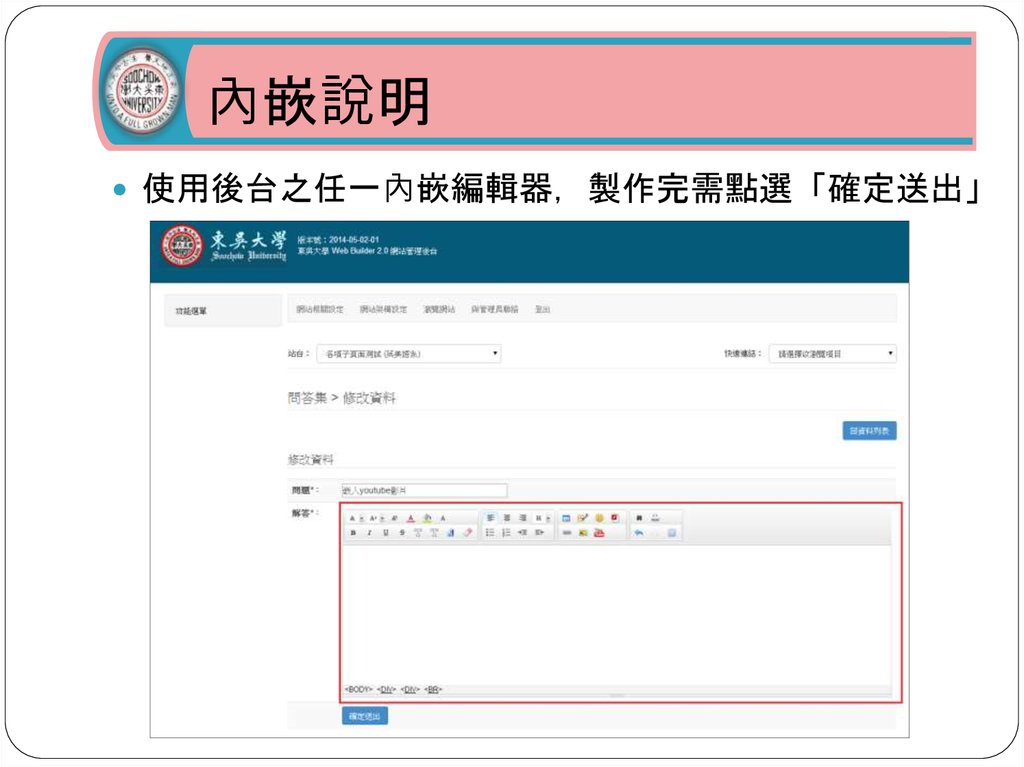Click the undo arrow in the editor
The height and width of the screenshot is (767, 1024).
pos(638,533)
